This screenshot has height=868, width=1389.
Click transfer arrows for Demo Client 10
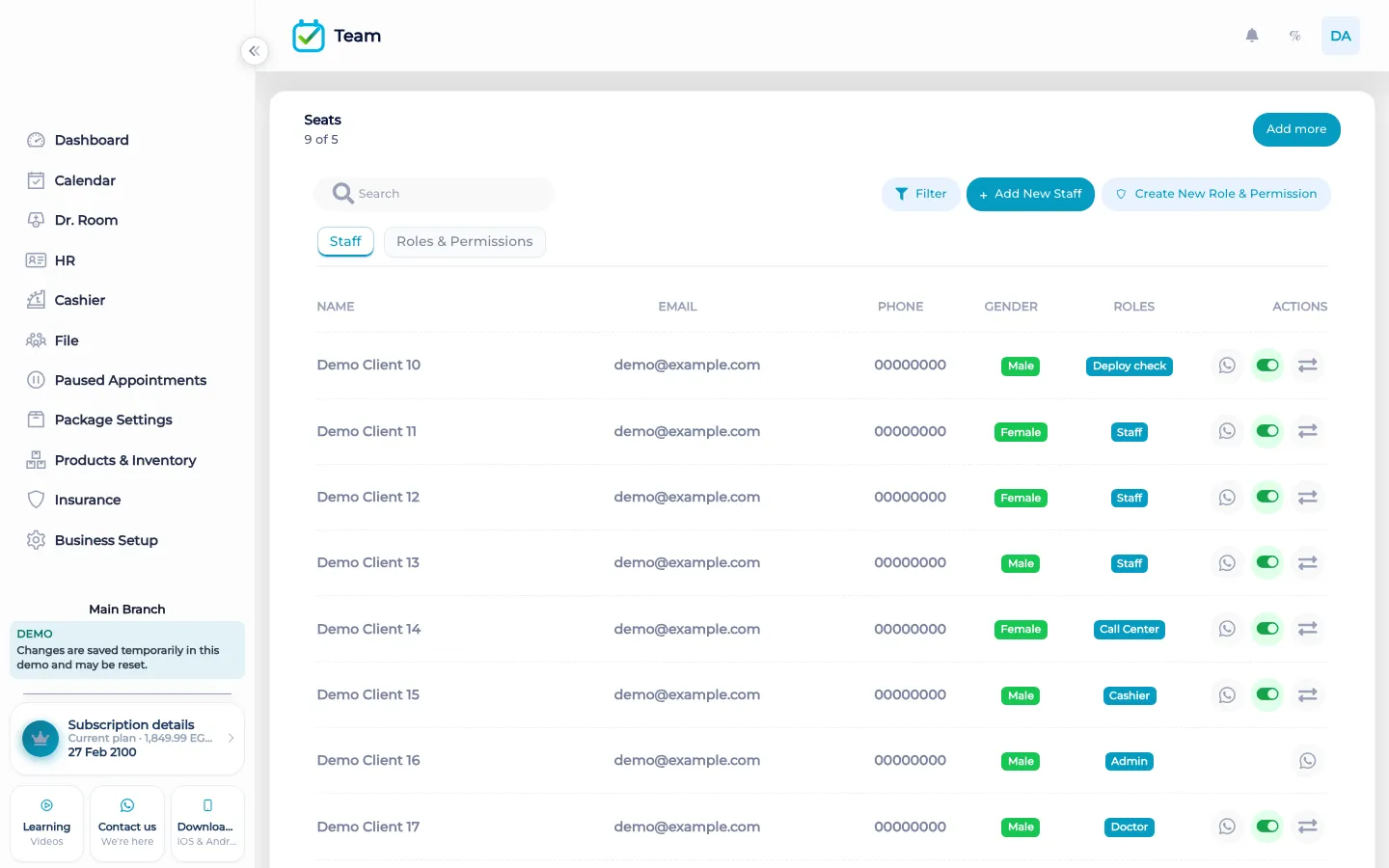click(1308, 366)
